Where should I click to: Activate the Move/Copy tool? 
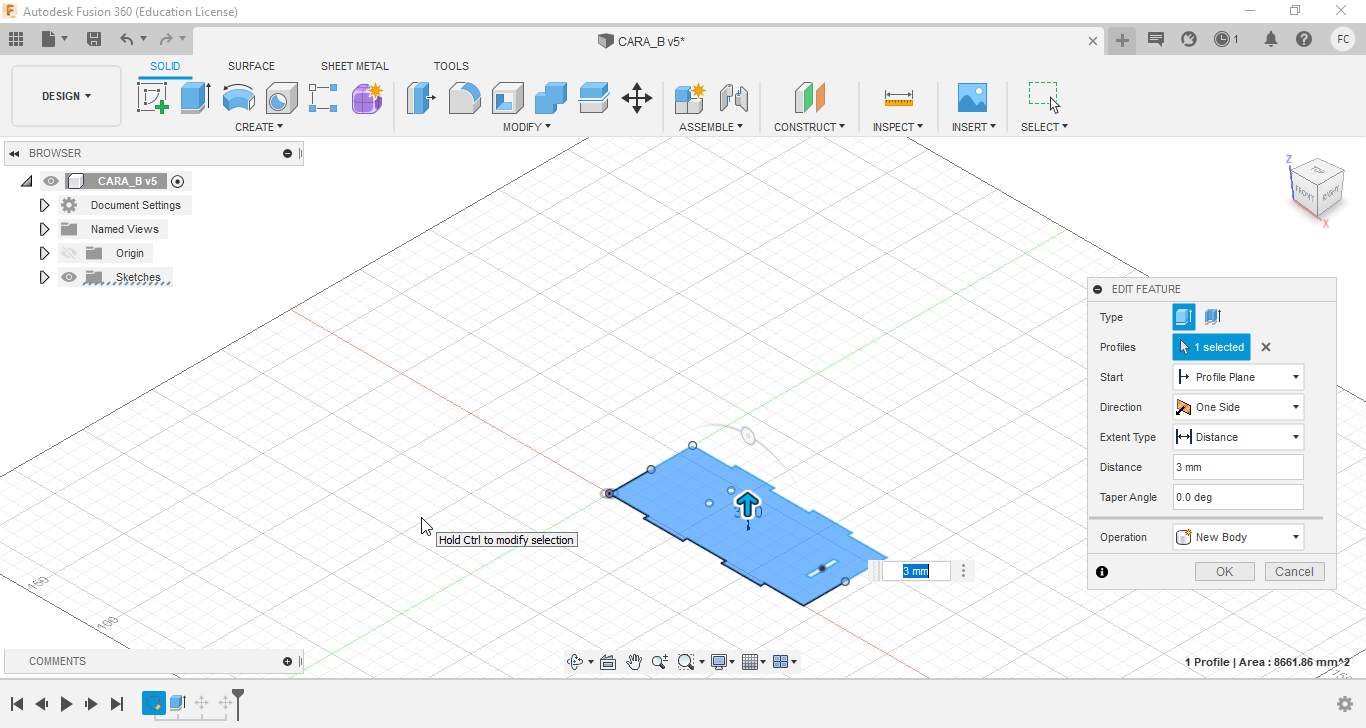(x=637, y=98)
